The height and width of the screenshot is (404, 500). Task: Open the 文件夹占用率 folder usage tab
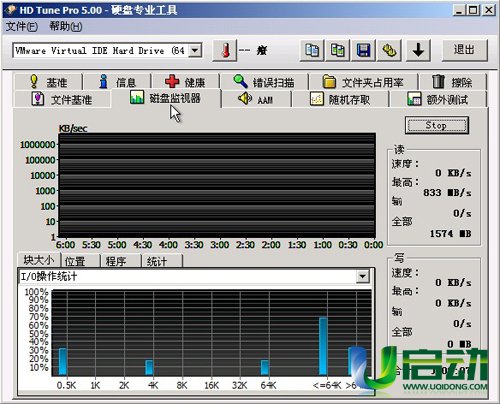tap(363, 82)
